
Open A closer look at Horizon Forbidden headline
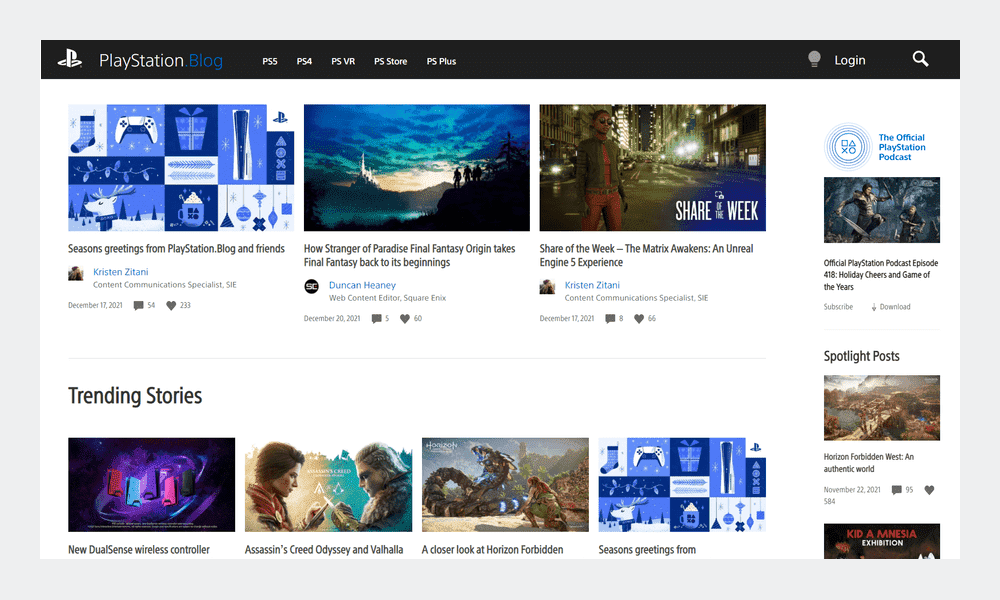[x=492, y=550]
